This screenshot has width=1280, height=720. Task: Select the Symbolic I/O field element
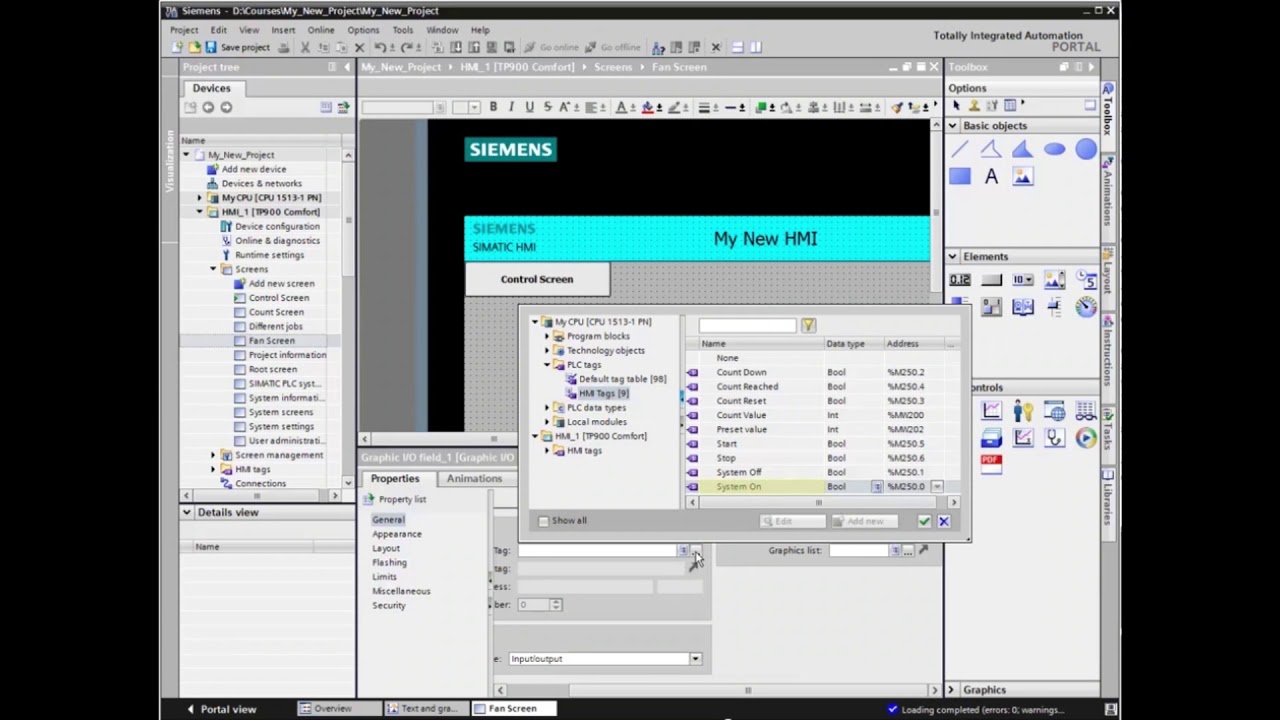(1022, 280)
